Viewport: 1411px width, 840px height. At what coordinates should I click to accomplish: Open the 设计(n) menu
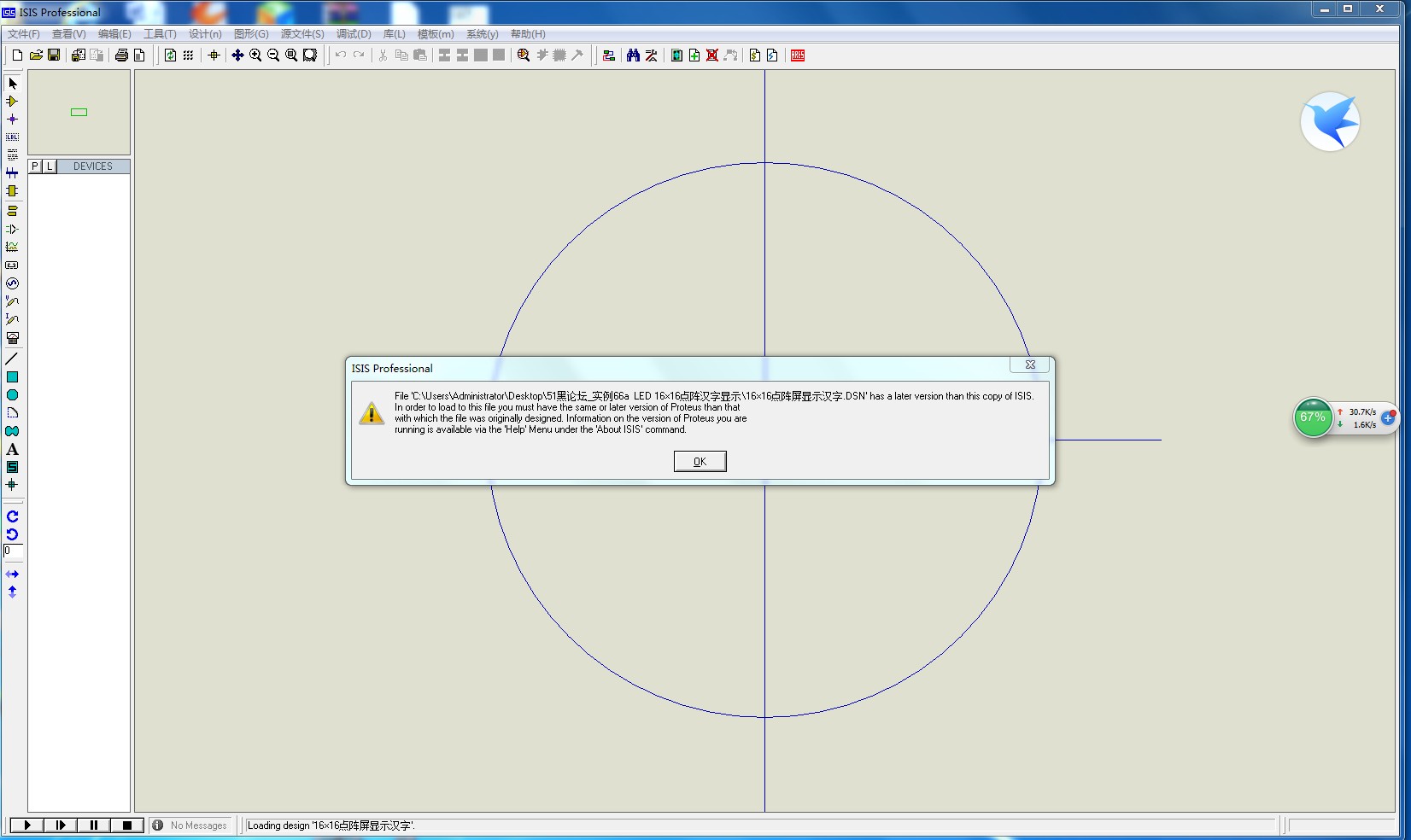[205, 34]
